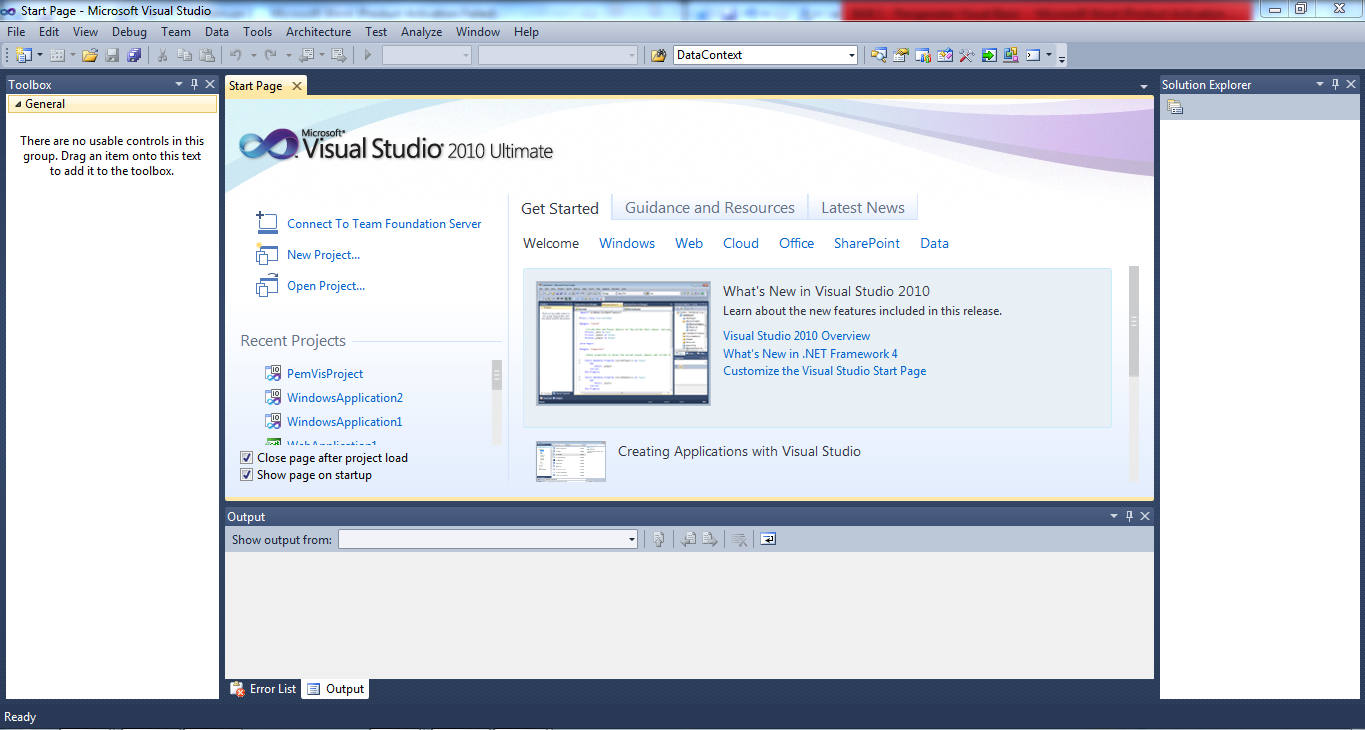Click the 'Connect To Team Foundation Server' link

tap(383, 224)
